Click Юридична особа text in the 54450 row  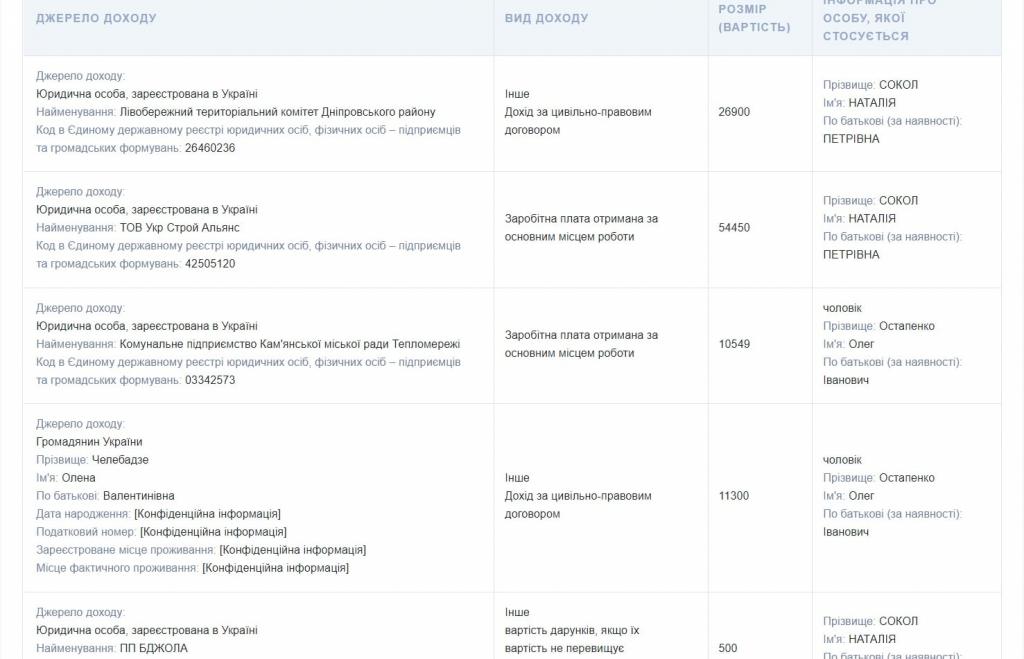pyautogui.click(x=147, y=210)
